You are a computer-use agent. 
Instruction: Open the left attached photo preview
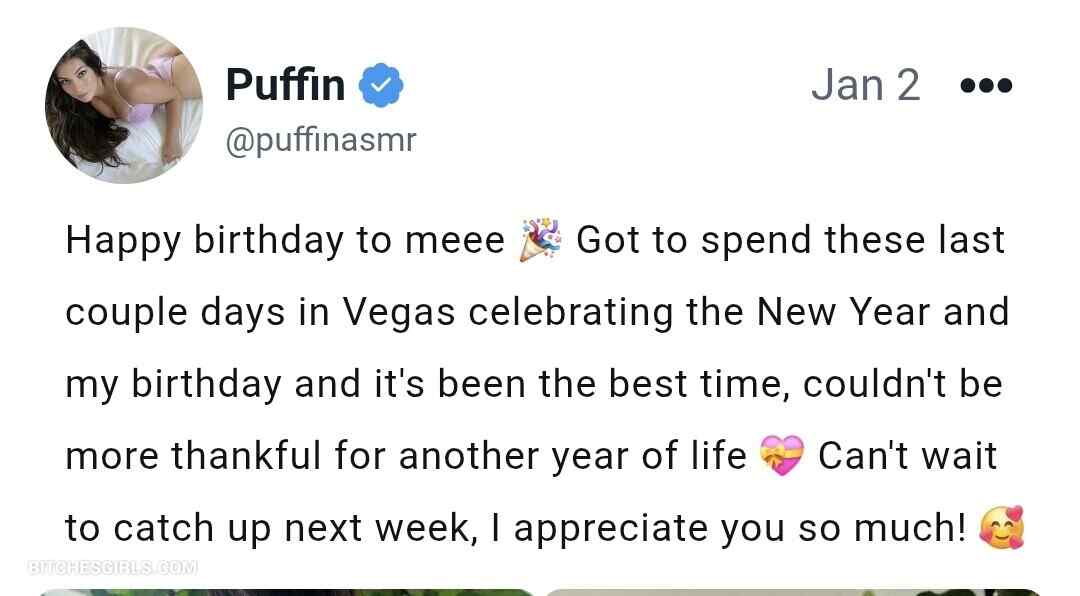coord(285,591)
